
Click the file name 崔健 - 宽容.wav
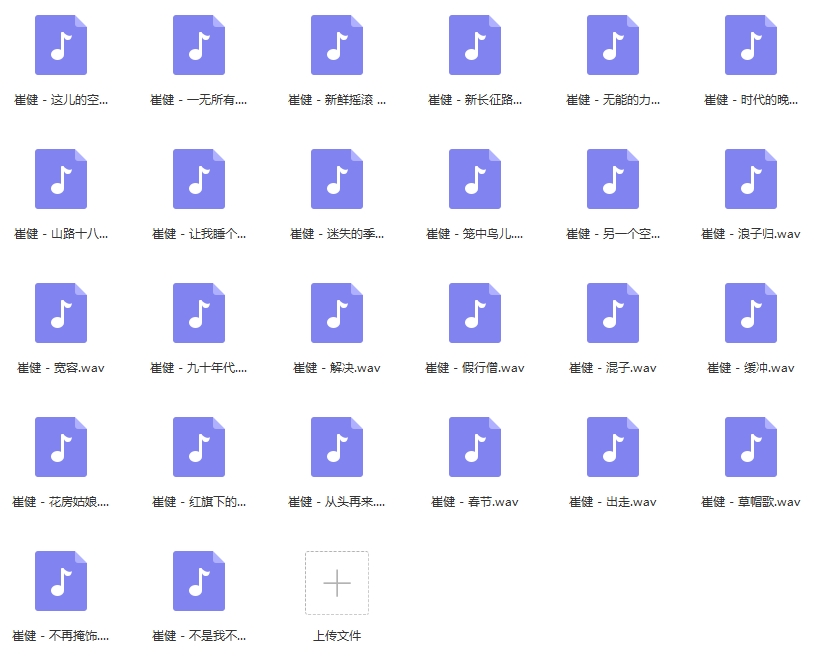(x=61, y=368)
